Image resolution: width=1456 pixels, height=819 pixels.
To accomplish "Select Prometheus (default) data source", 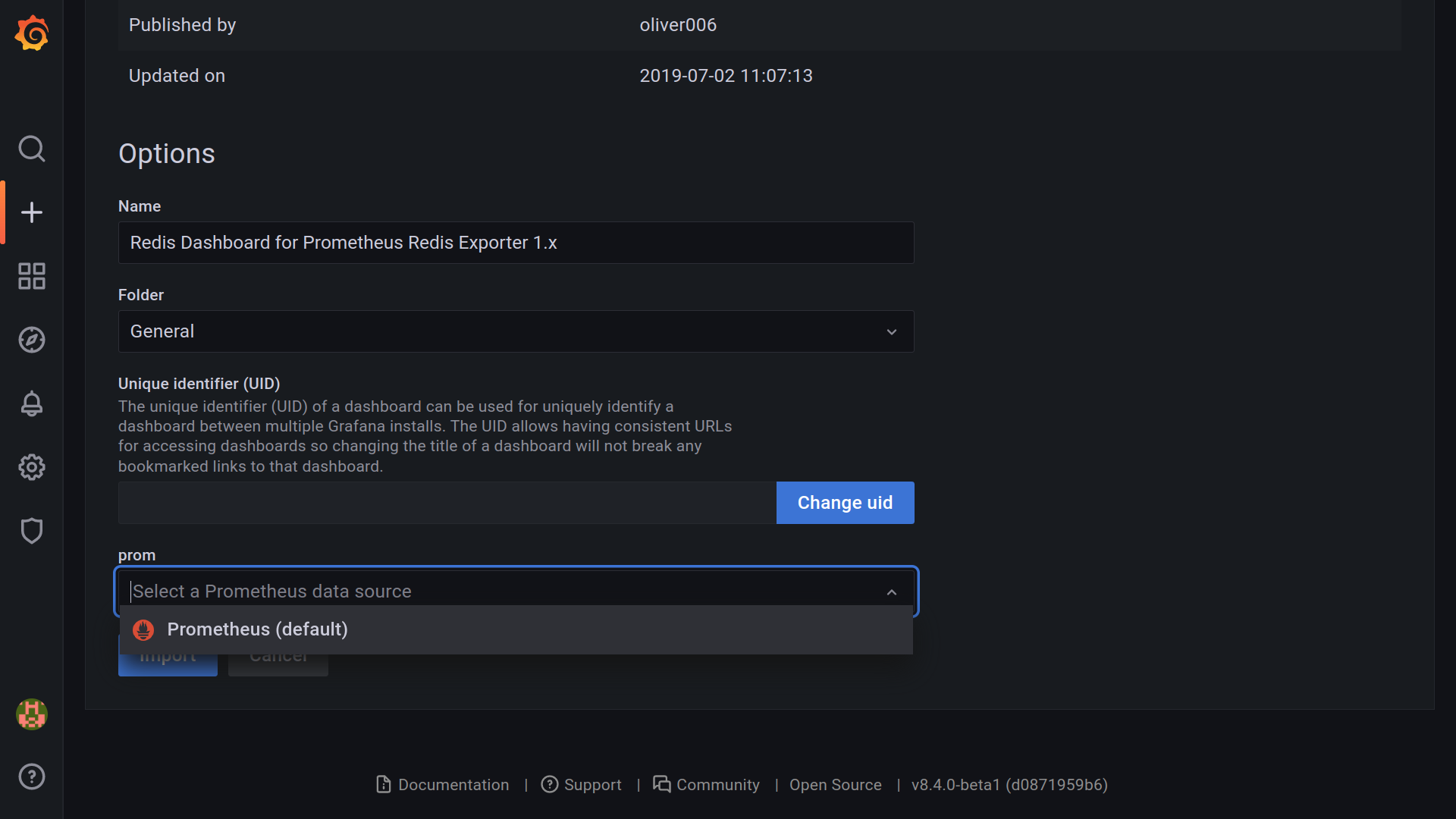I will pyautogui.click(x=258, y=629).
